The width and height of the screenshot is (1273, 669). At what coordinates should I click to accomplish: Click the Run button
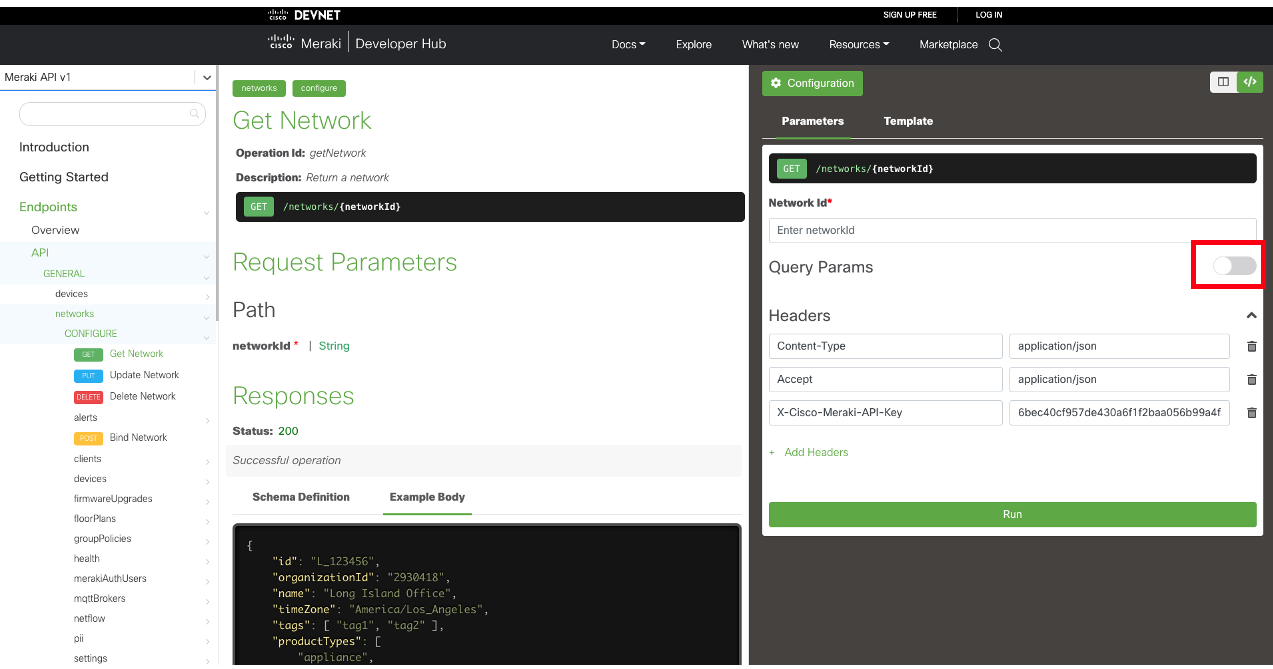click(x=1012, y=514)
